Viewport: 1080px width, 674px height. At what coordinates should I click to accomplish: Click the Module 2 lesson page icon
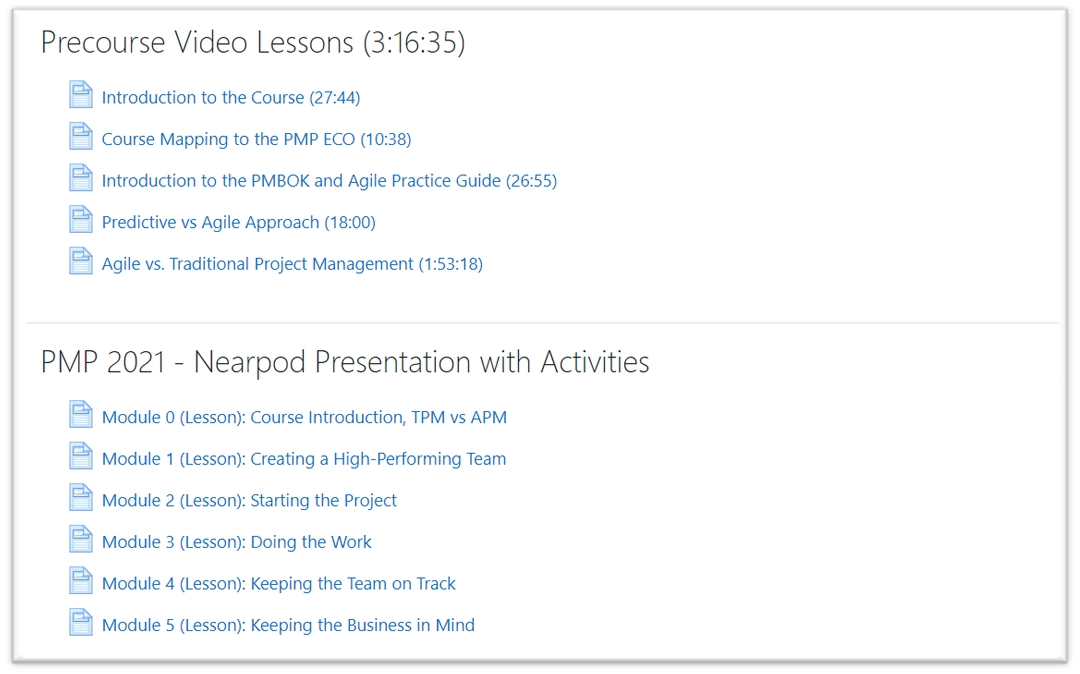[x=80, y=499]
